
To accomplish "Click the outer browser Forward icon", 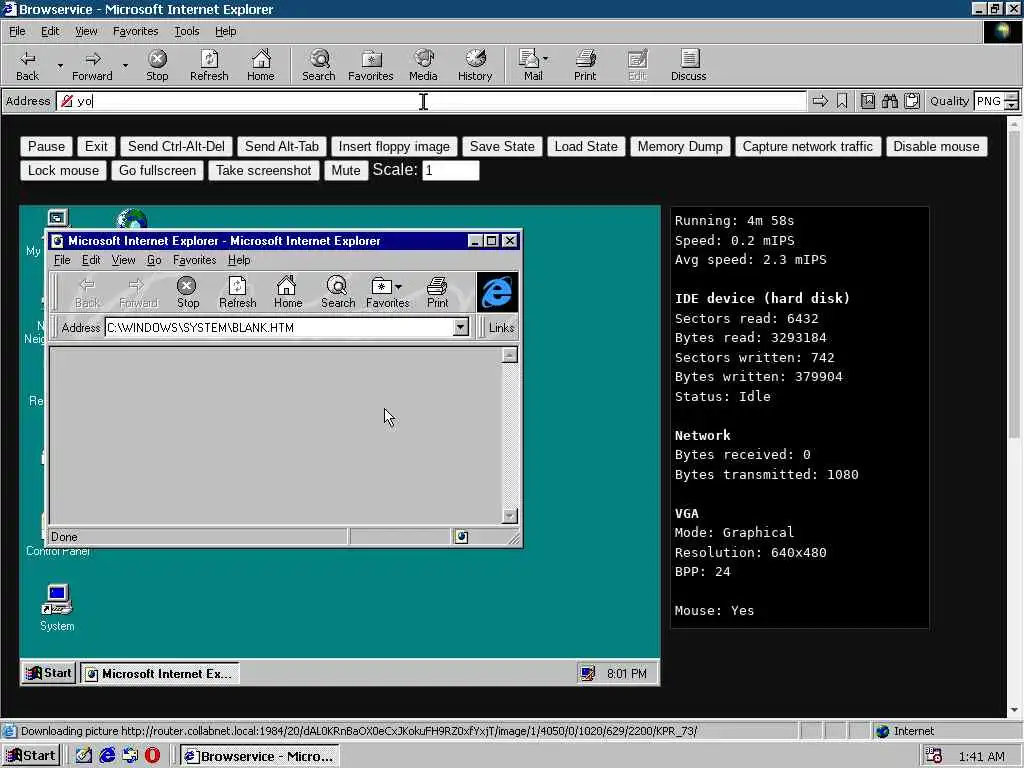I will coord(92,65).
